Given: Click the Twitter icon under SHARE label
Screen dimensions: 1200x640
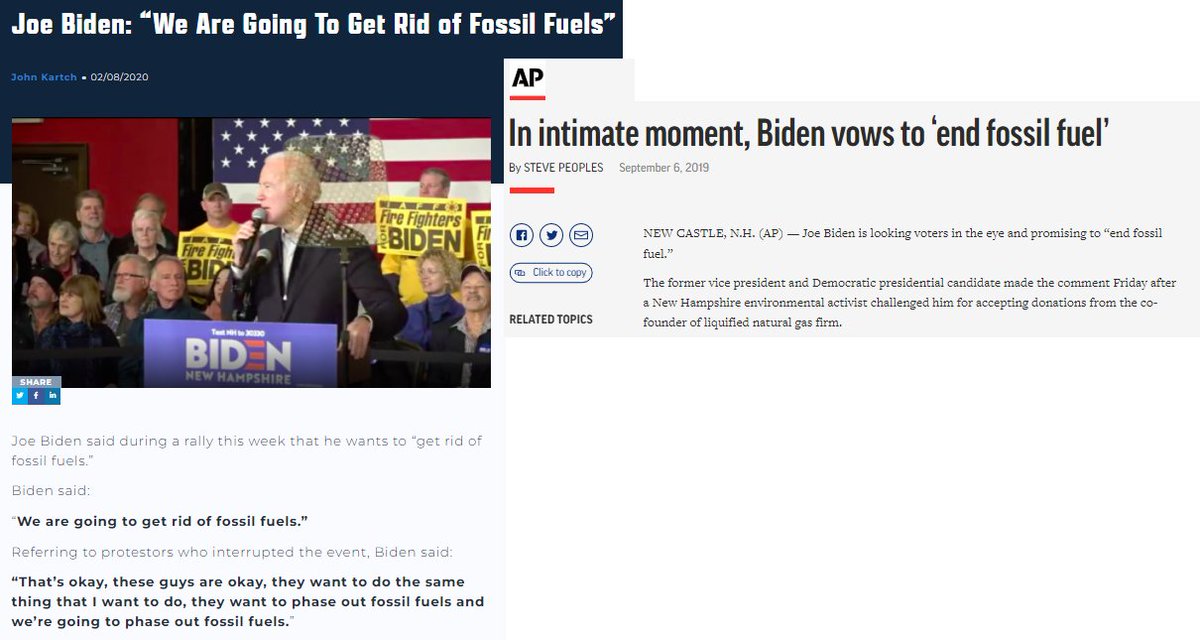Looking at the screenshot, I should tap(20, 396).
